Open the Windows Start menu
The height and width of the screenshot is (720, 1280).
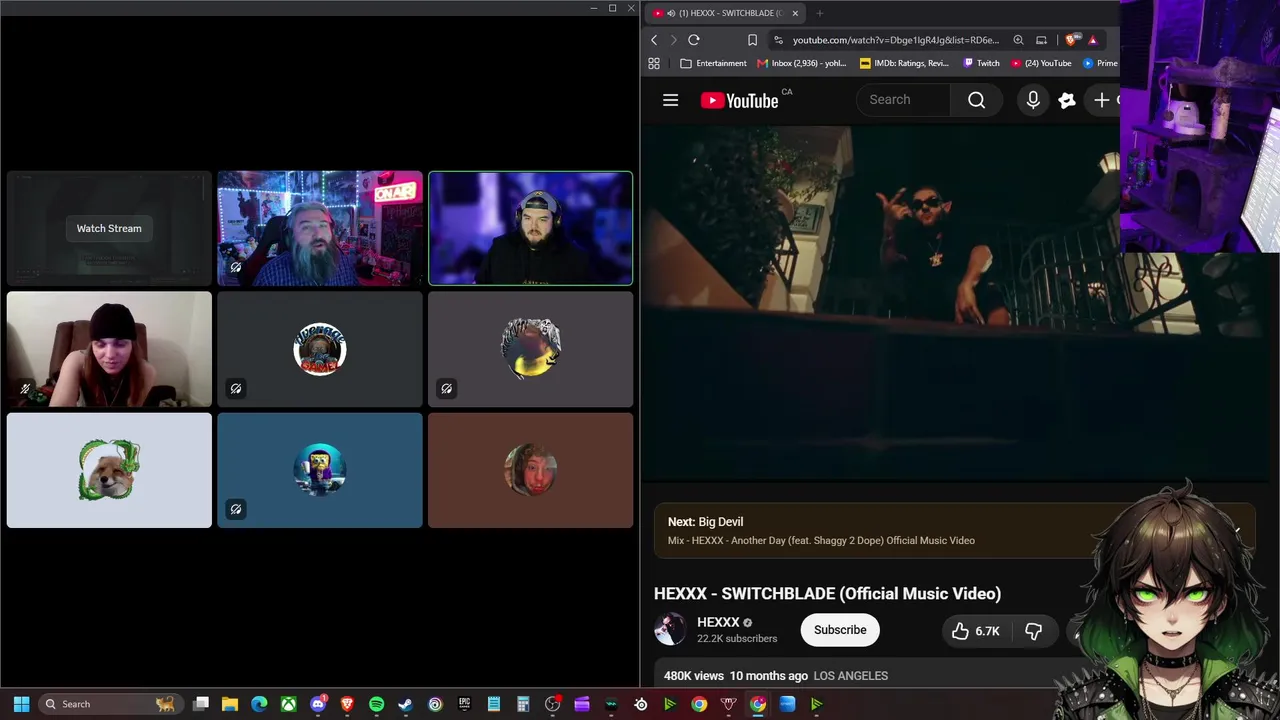tap(21, 704)
